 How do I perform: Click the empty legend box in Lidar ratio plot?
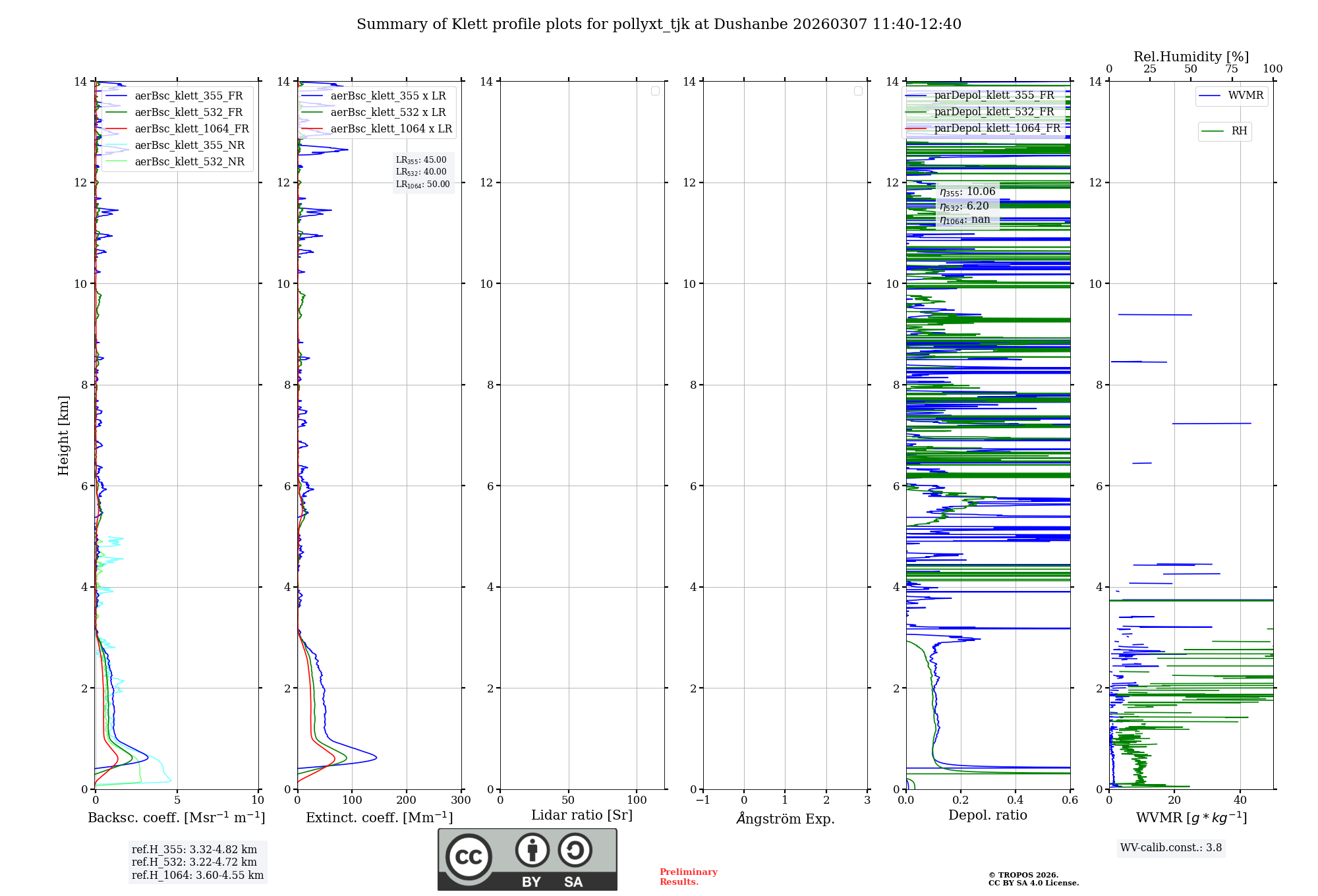[655, 91]
